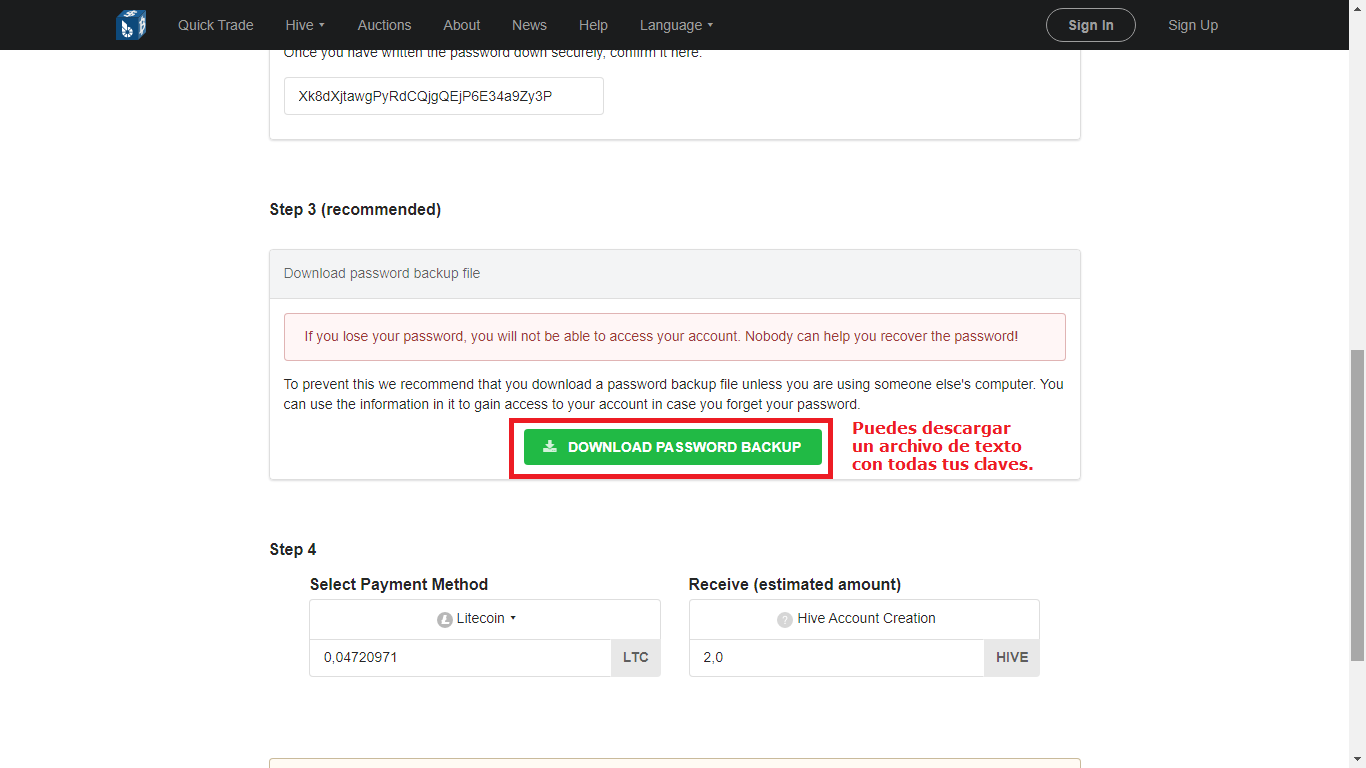Click the page vertical scrollbar thumb
This screenshot has height=768, width=1366.
click(1357, 505)
